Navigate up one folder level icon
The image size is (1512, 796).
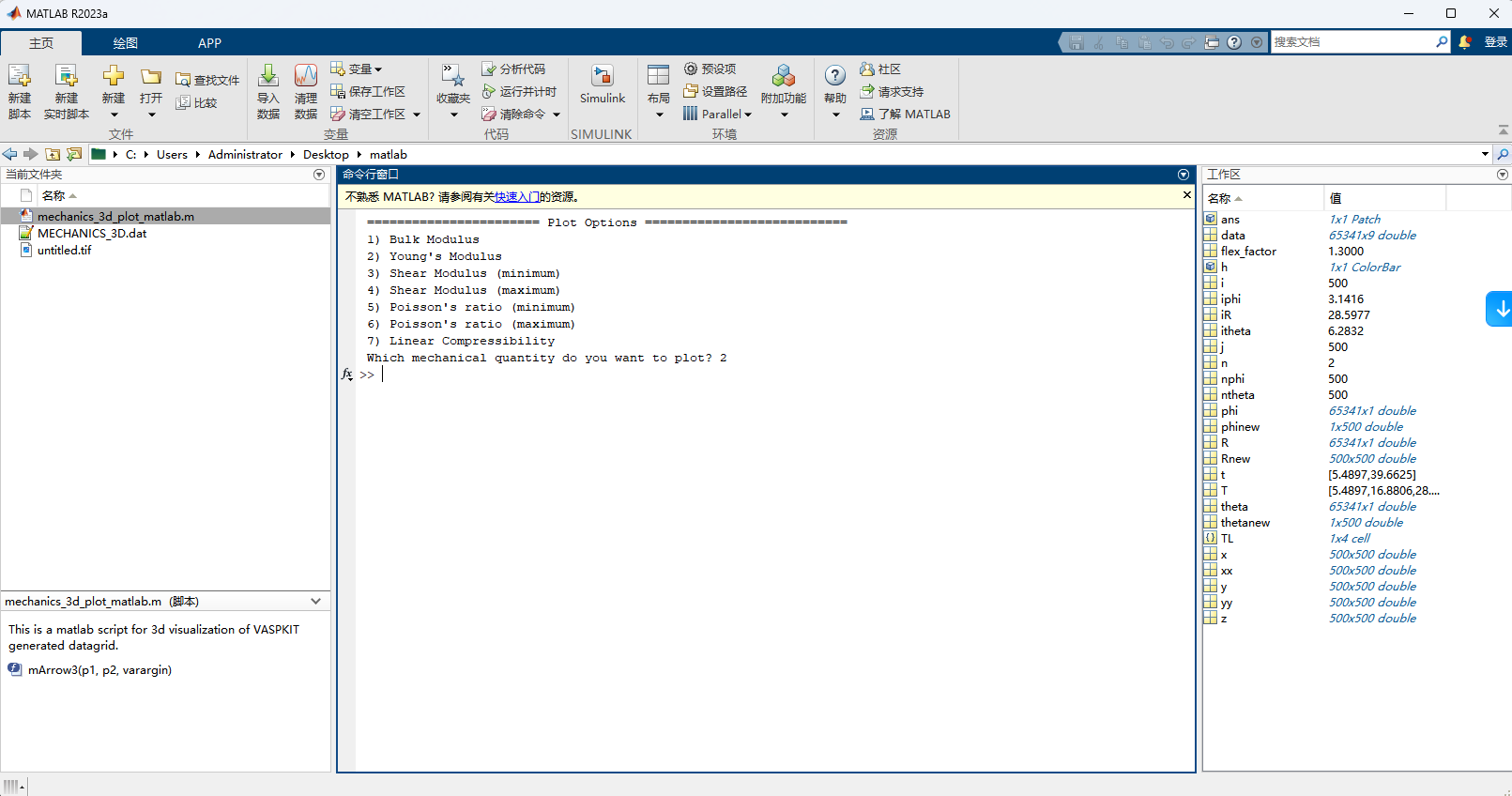(53, 155)
